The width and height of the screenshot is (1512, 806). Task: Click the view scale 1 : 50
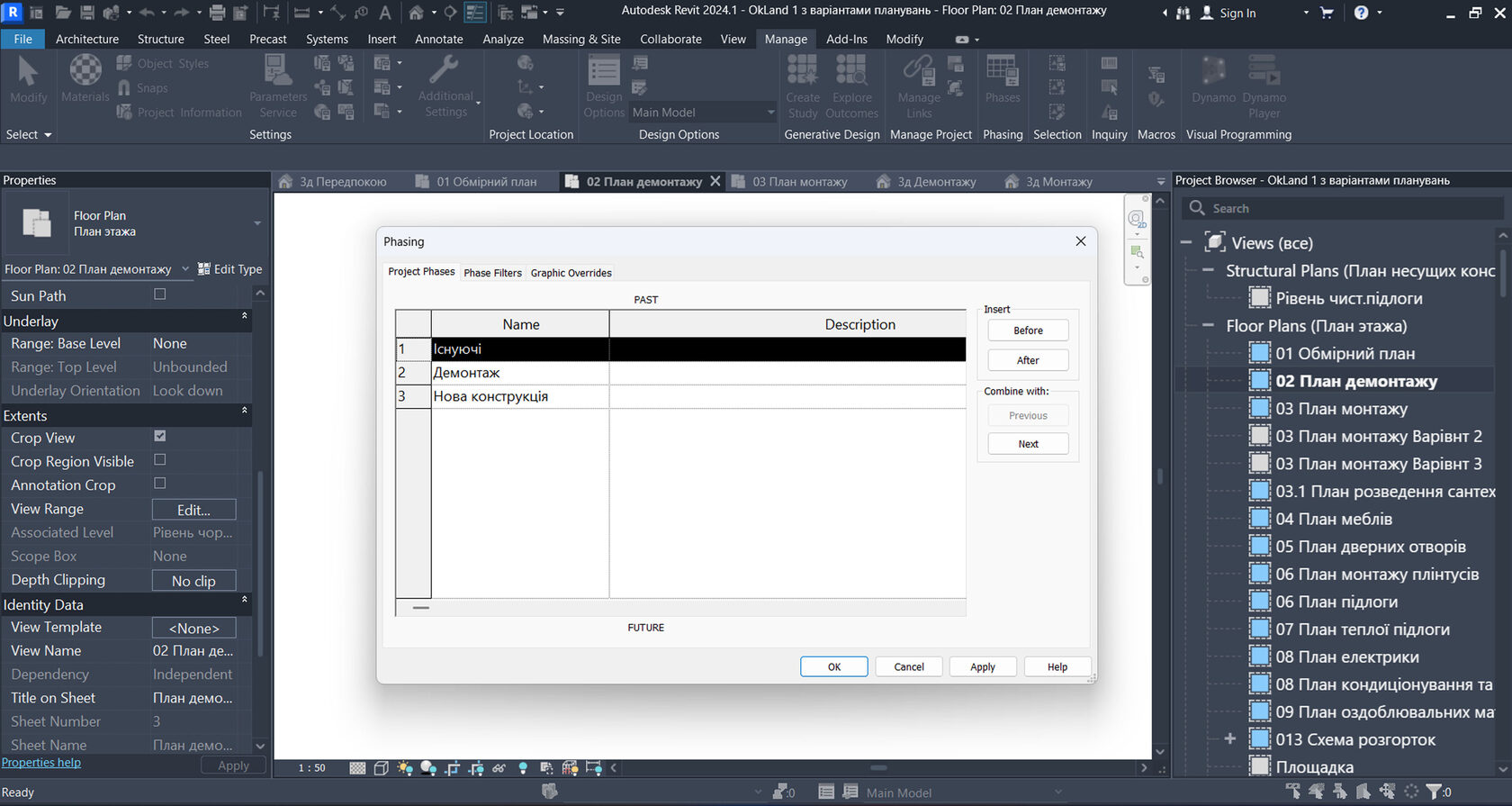[x=311, y=768]
